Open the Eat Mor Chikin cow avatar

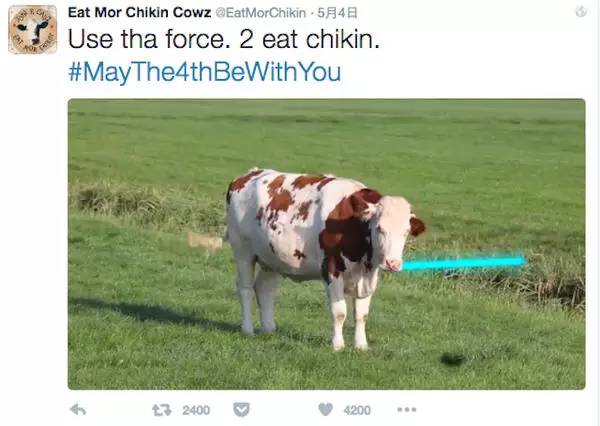[33, 29]
